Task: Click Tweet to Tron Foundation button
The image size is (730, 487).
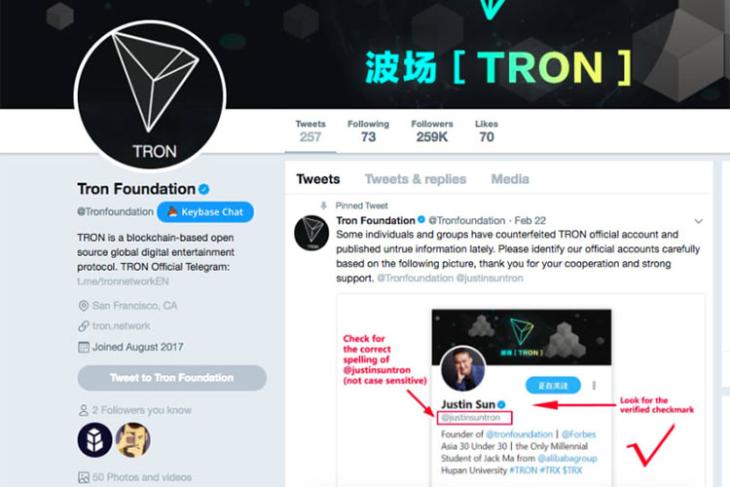Action: click(172, 378)
